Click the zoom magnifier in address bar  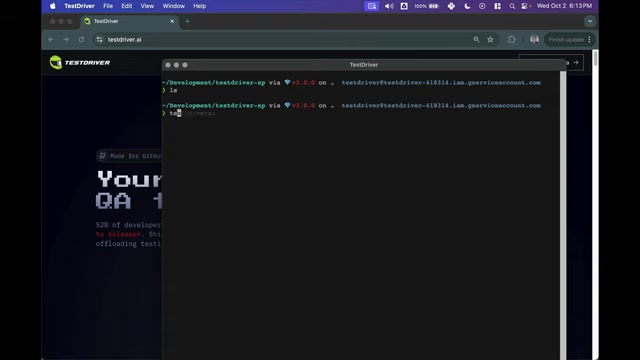476,40
